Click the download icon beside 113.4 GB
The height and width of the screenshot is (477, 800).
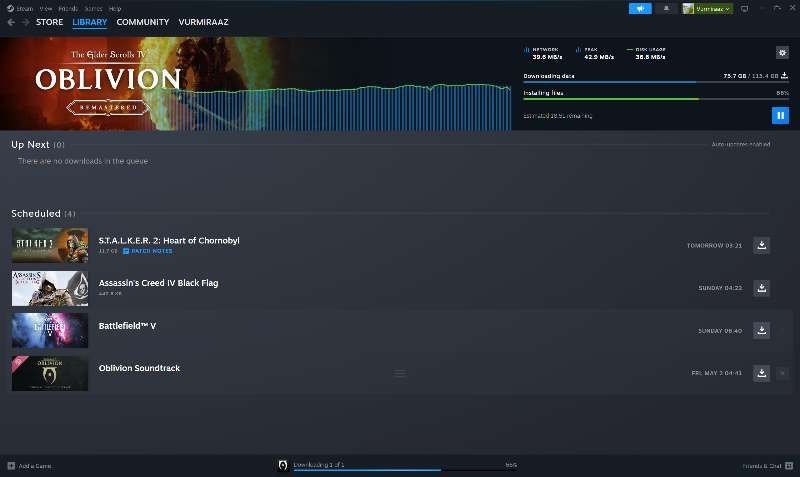pos(784,76)
